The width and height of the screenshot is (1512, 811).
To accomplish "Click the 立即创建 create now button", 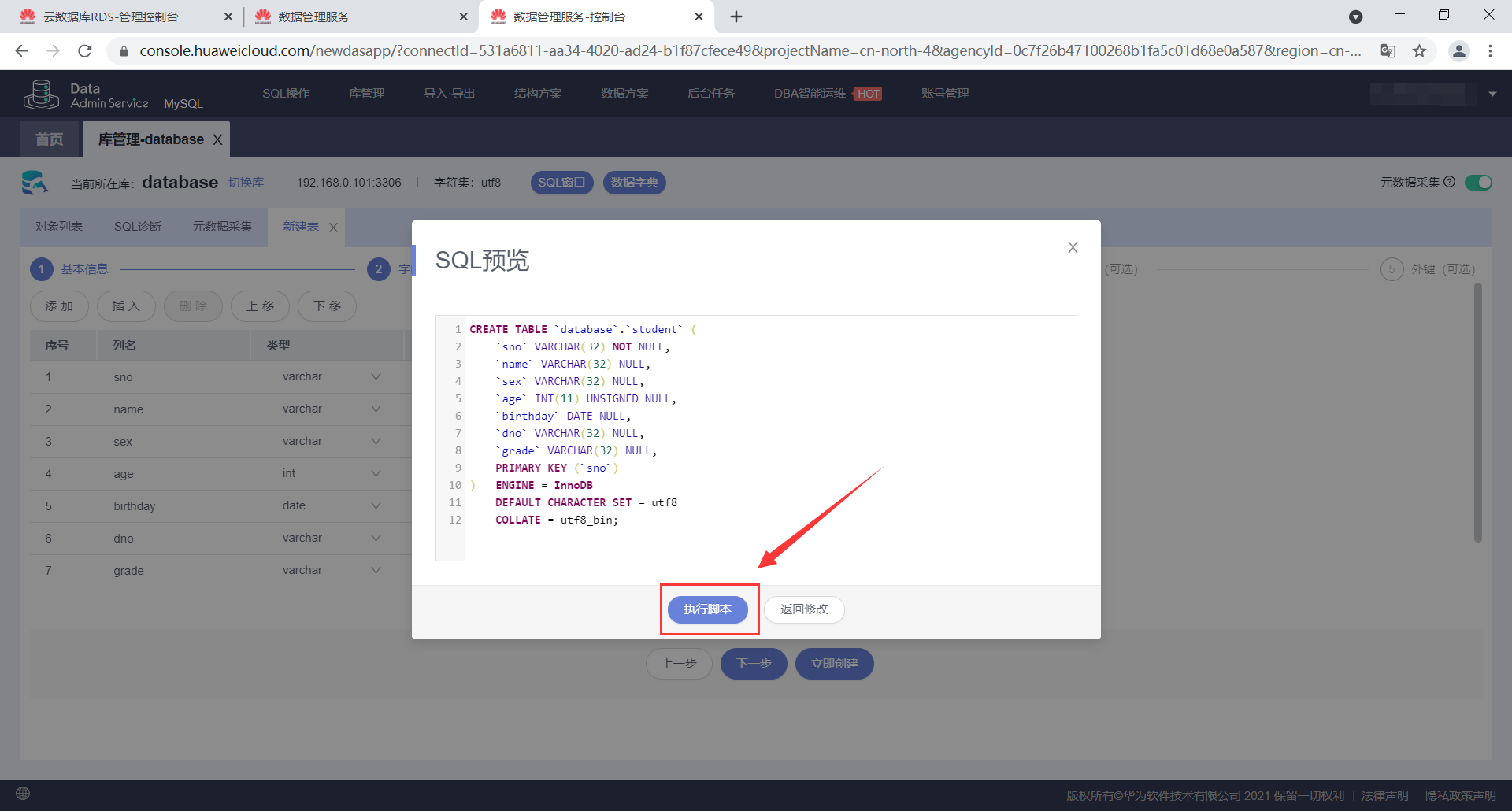I will click(x=835, y=664).
